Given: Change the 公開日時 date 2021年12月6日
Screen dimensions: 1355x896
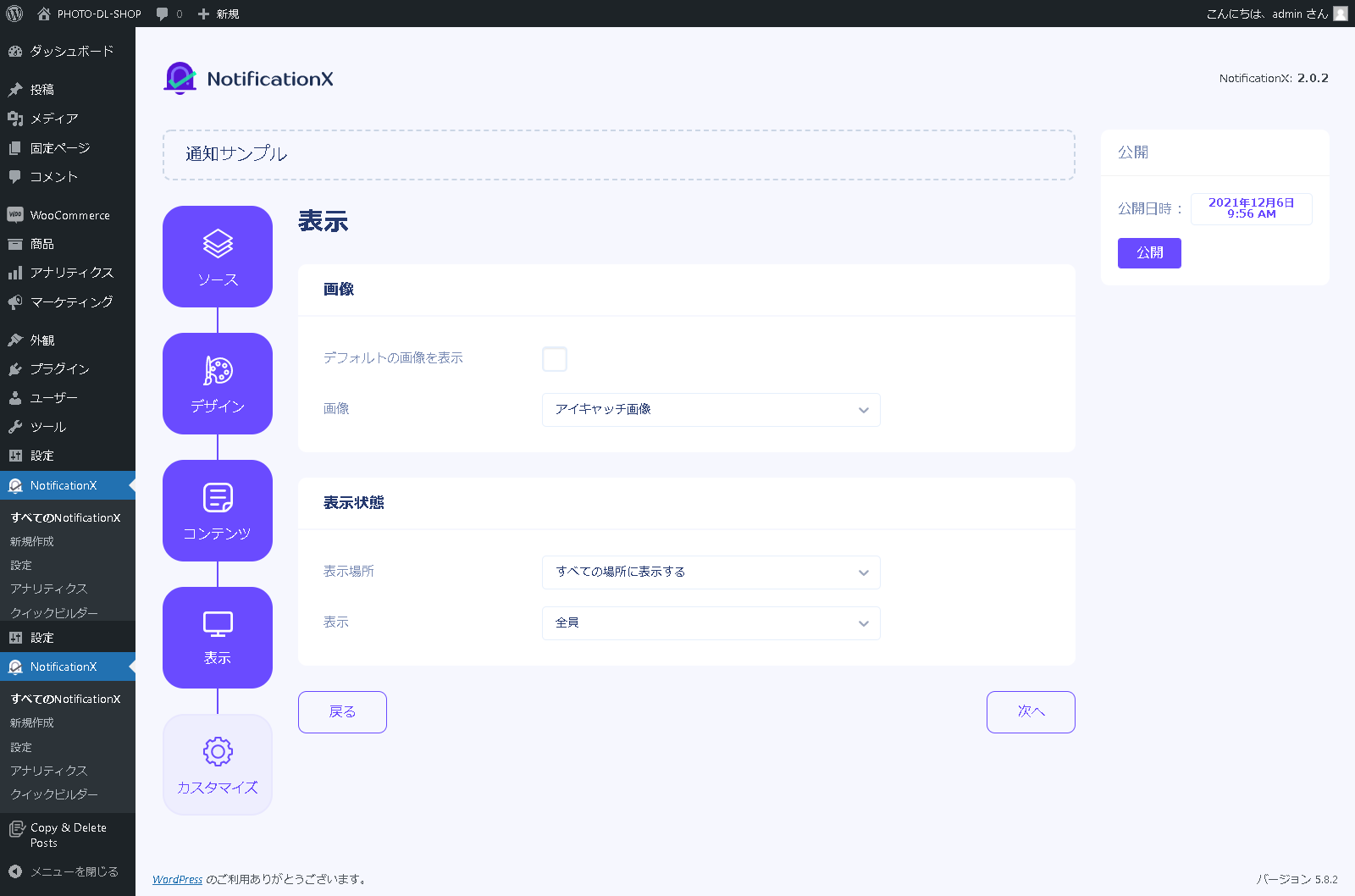Looking at the screenshot, I should (x=1252, y=209).
